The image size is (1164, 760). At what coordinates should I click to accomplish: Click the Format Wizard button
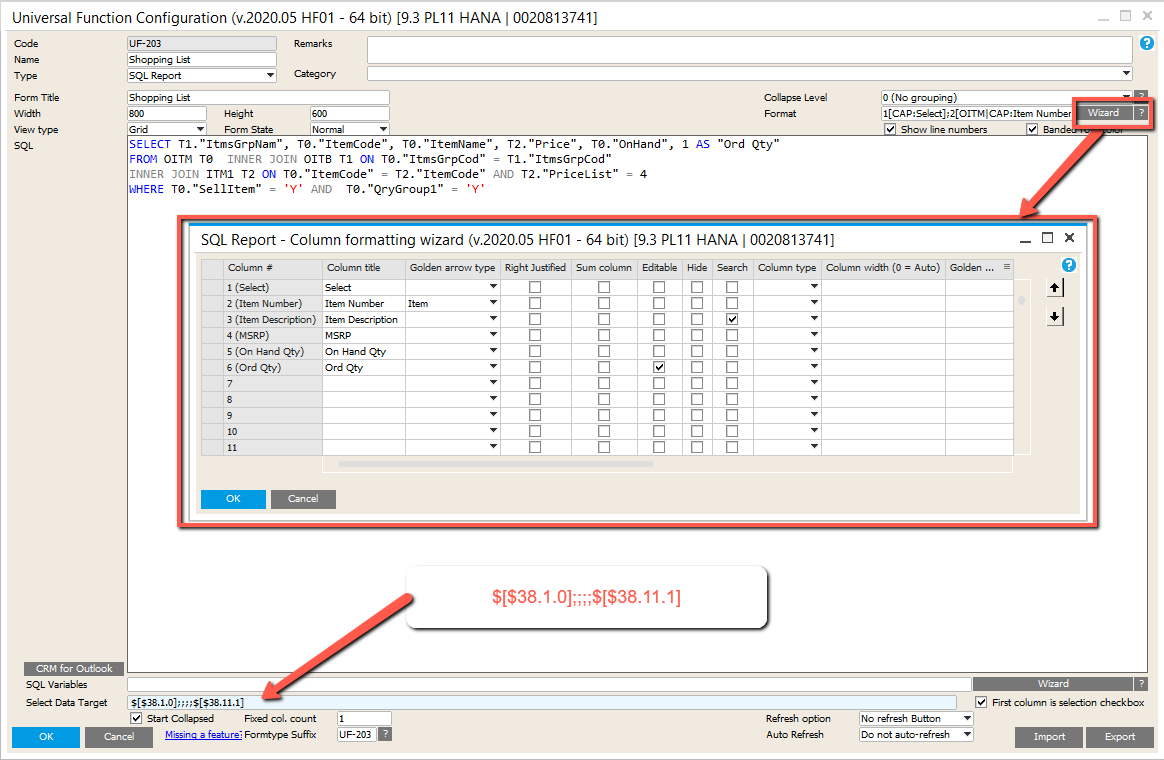click(1104, 113)
